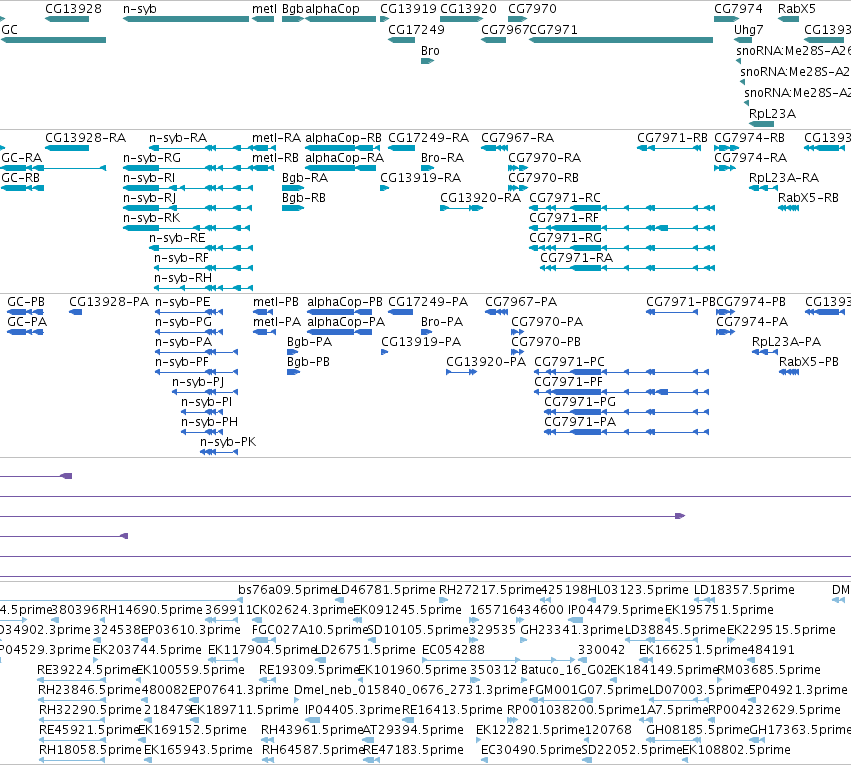851x765 pixels.
Task: Click the alphaCop-RB transcript label
Action: (x=344, y=138)
